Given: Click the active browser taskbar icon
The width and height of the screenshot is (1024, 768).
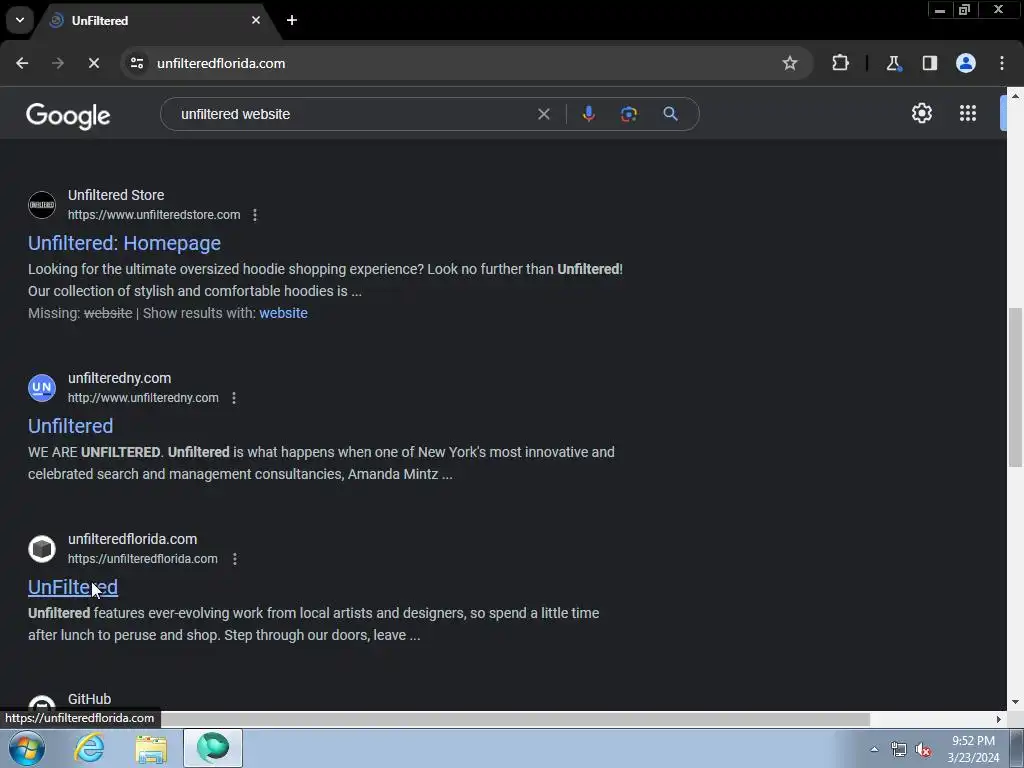Looking at the screenshot, I should pos(213,748).
